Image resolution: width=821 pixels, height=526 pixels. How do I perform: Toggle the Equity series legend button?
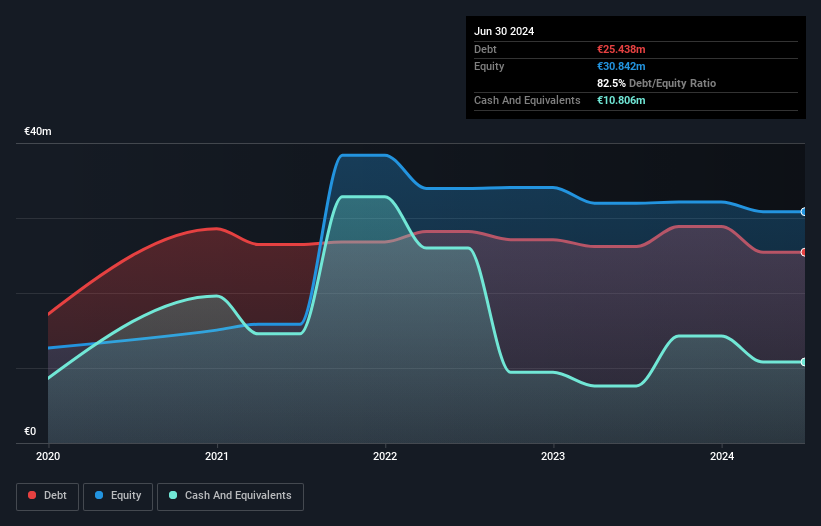pos(118,496)
